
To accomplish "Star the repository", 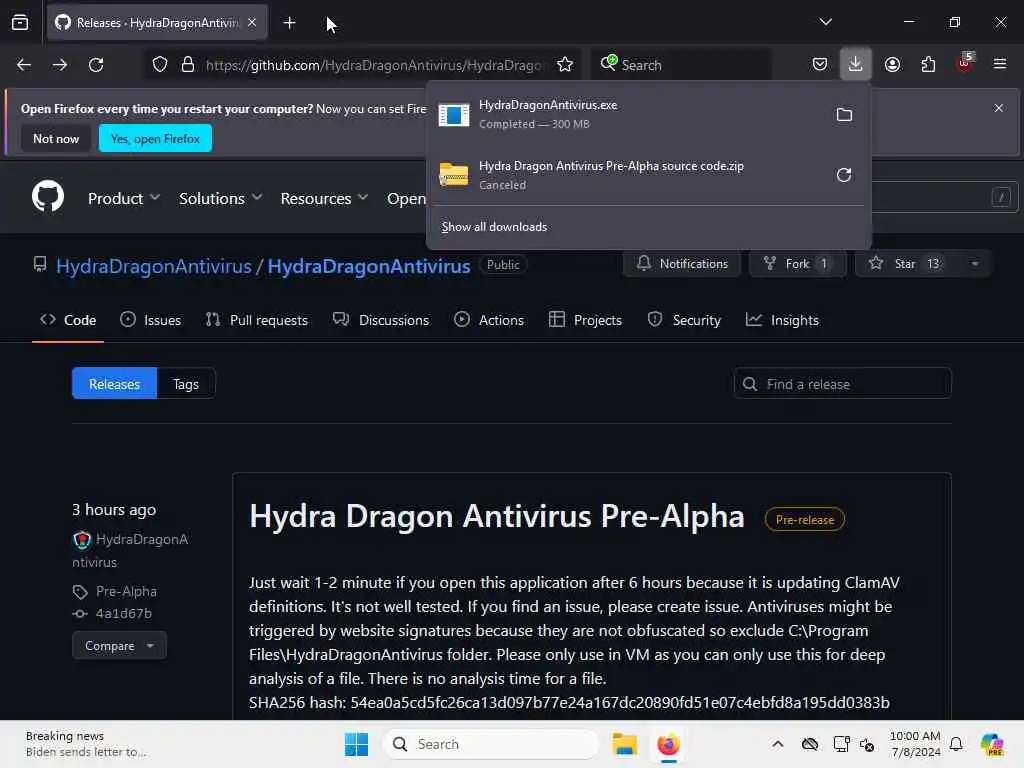I will 906,264.
